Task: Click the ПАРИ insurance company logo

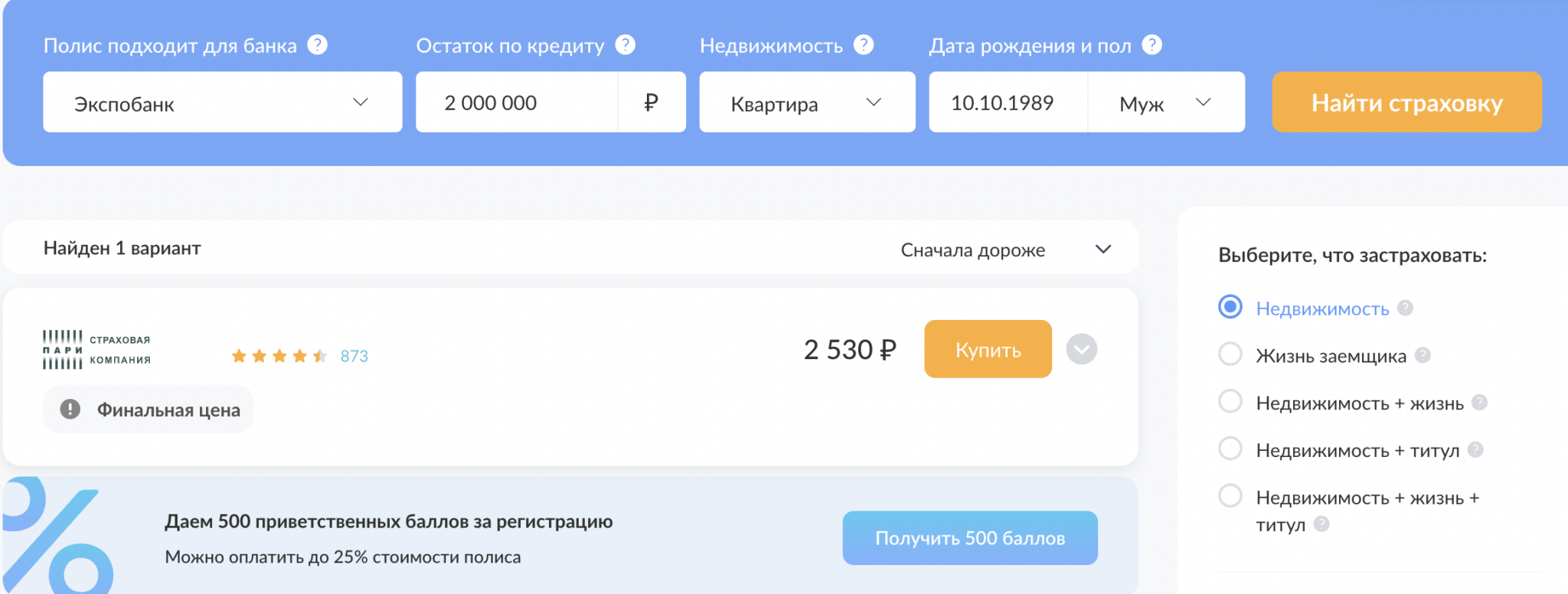Action: click(96, 350)
